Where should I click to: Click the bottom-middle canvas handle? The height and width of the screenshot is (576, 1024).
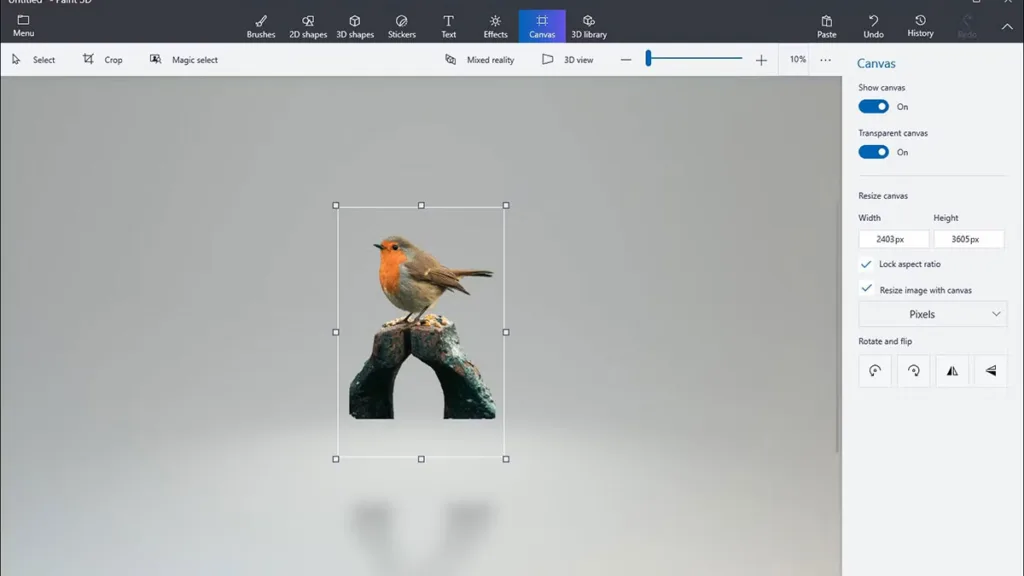pos(421,459)
